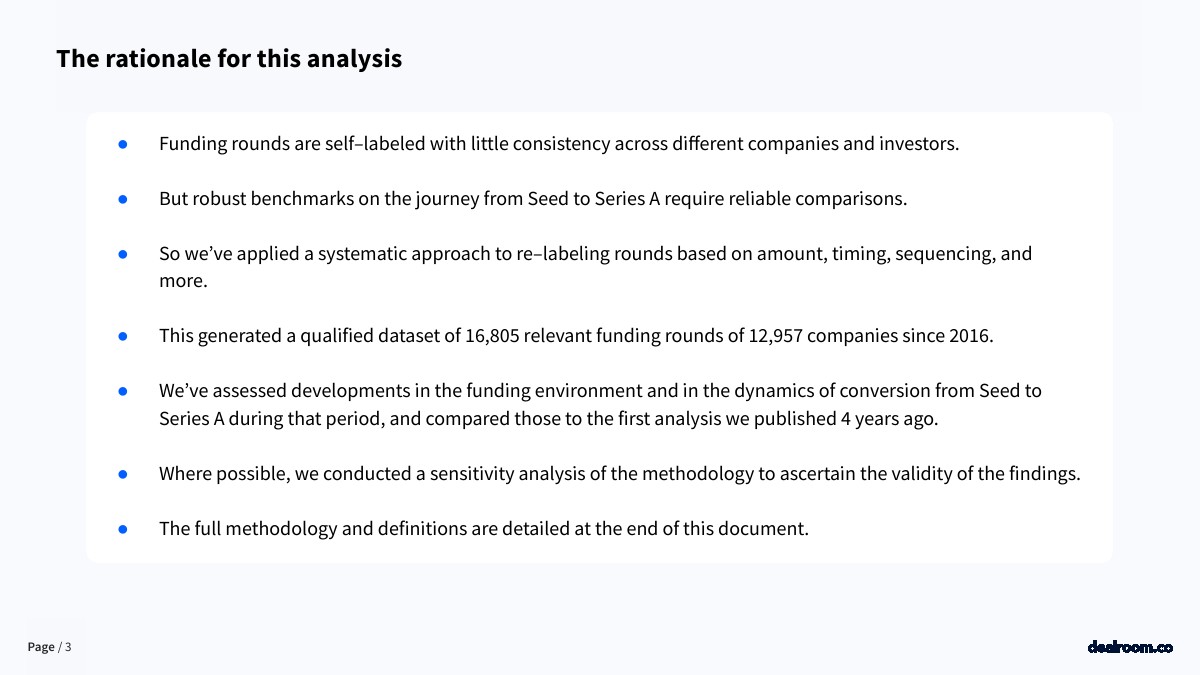Screen dimensions: 1200x675
Task: Click the bullet before "Funding rounds are self-labeled"
Action: click(123, 144)
